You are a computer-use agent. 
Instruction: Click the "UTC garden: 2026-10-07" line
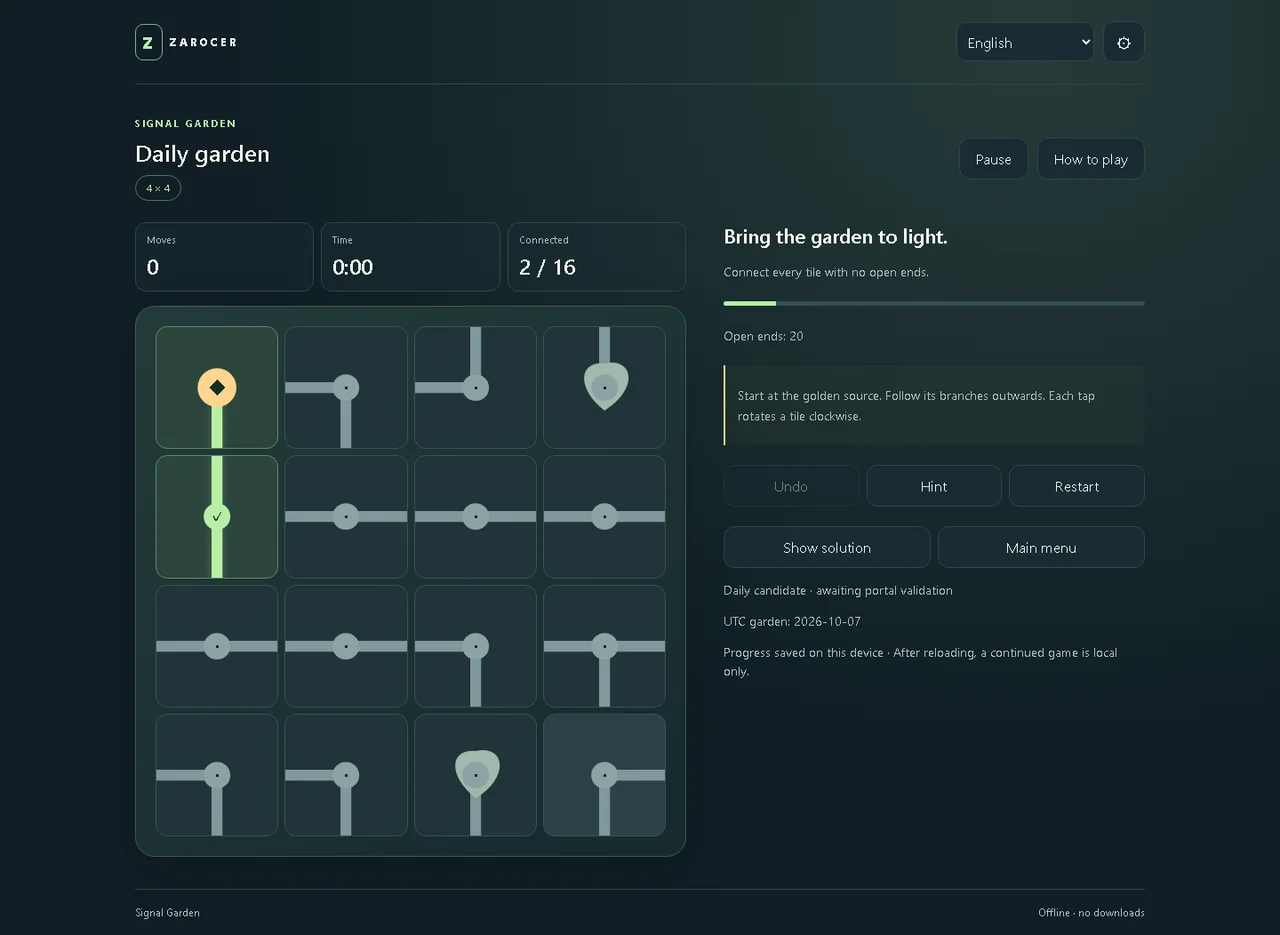click(x=792, y=621)
